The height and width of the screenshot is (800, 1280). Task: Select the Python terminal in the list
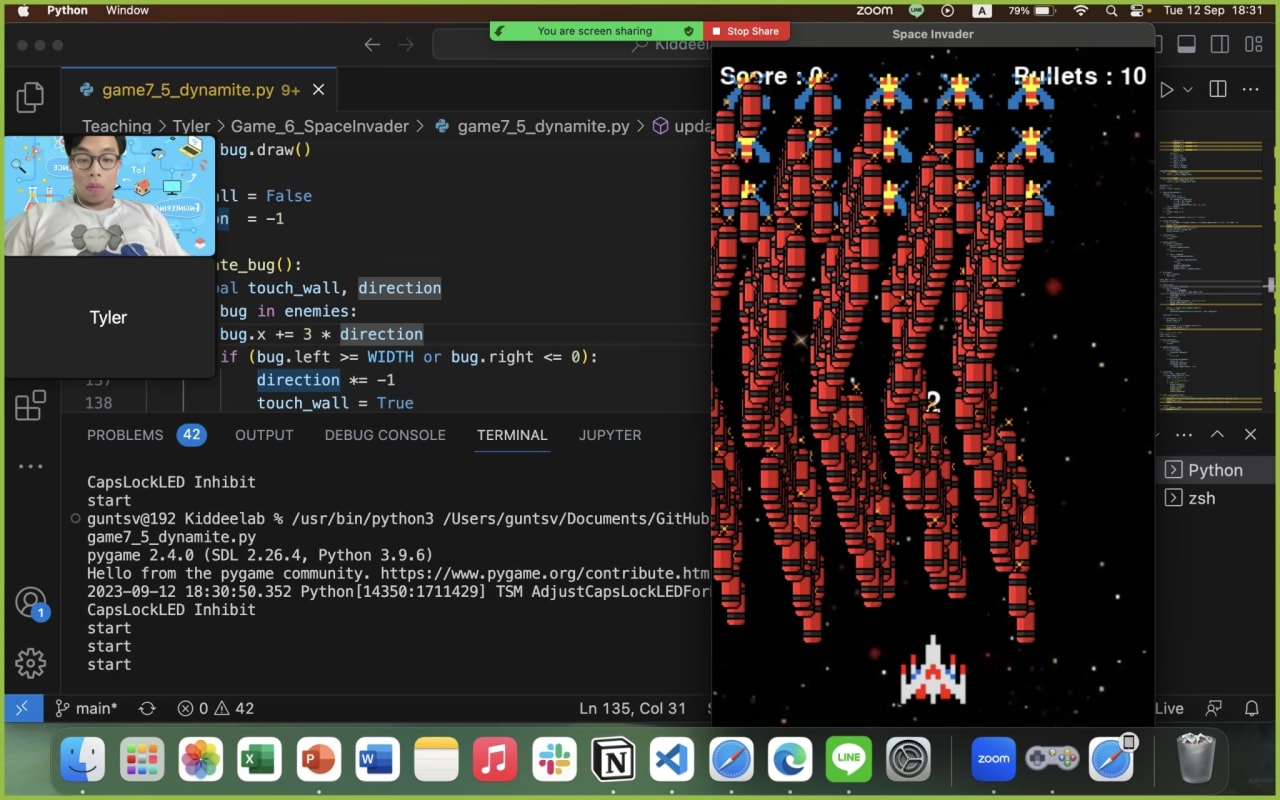(x=1214, y=470)
